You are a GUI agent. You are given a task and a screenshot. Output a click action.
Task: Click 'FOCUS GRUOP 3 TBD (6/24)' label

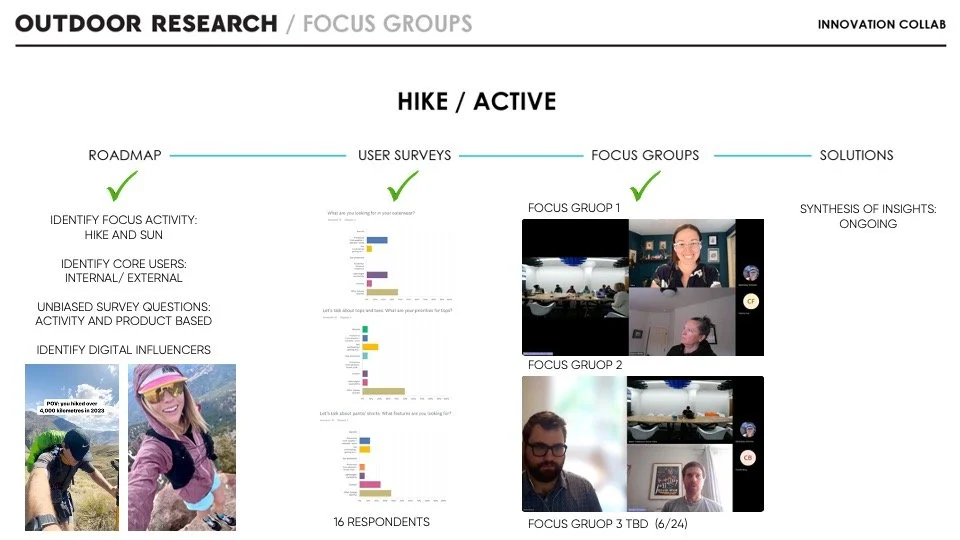click(607, 524)
